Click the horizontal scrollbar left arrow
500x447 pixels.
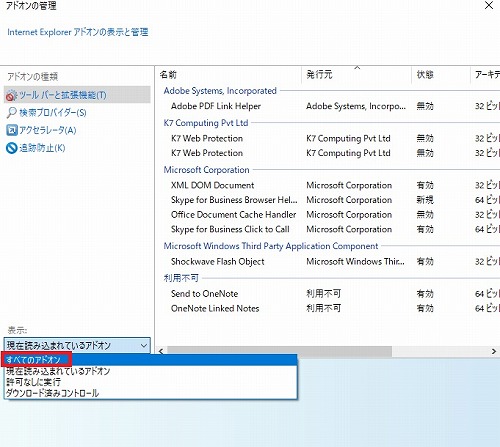pos(161,351)
